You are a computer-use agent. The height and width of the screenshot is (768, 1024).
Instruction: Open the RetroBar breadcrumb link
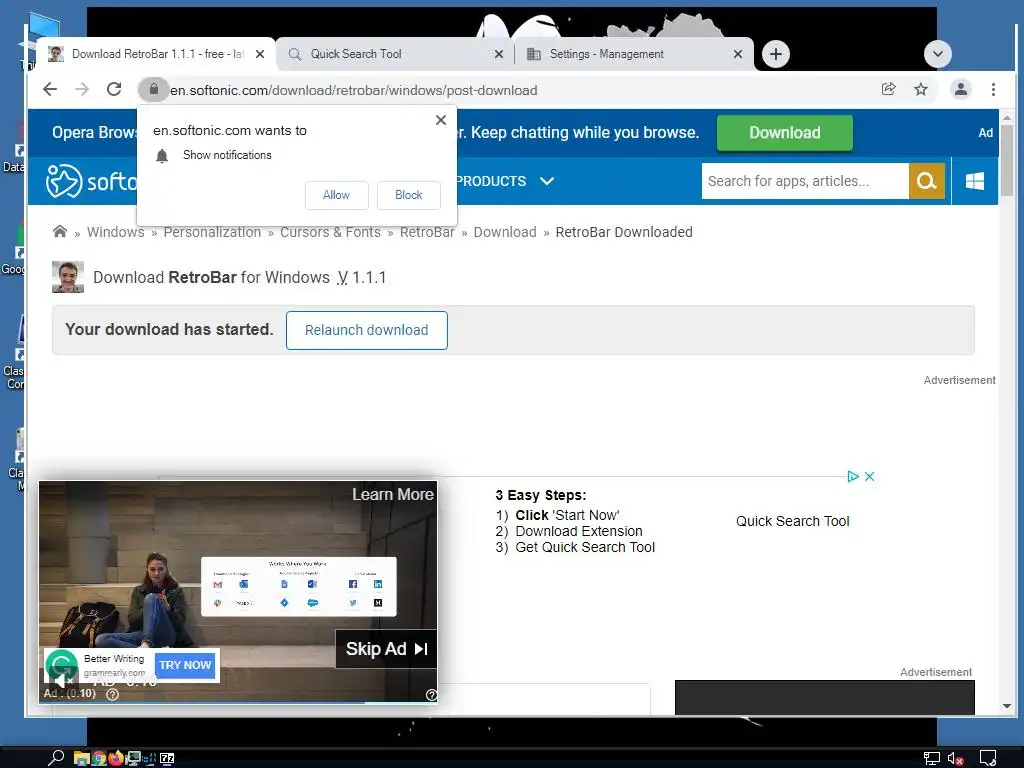pyautogui.click(x=427, y=232)
